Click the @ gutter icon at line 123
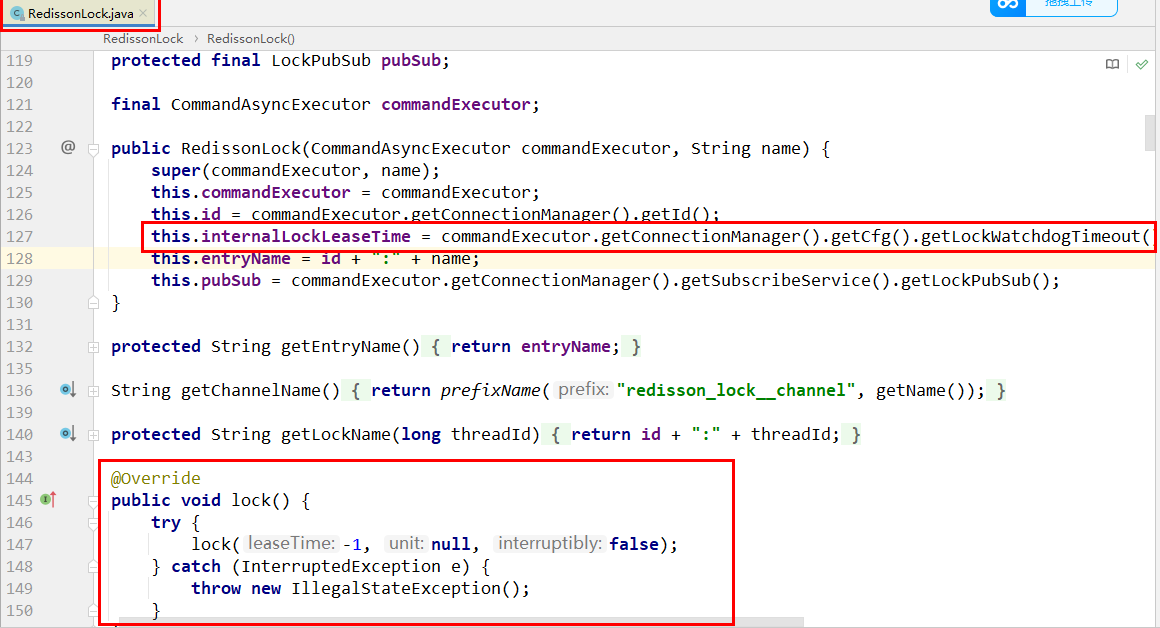1160x628 pixels. pyautogui.click(x=68, y=147)
